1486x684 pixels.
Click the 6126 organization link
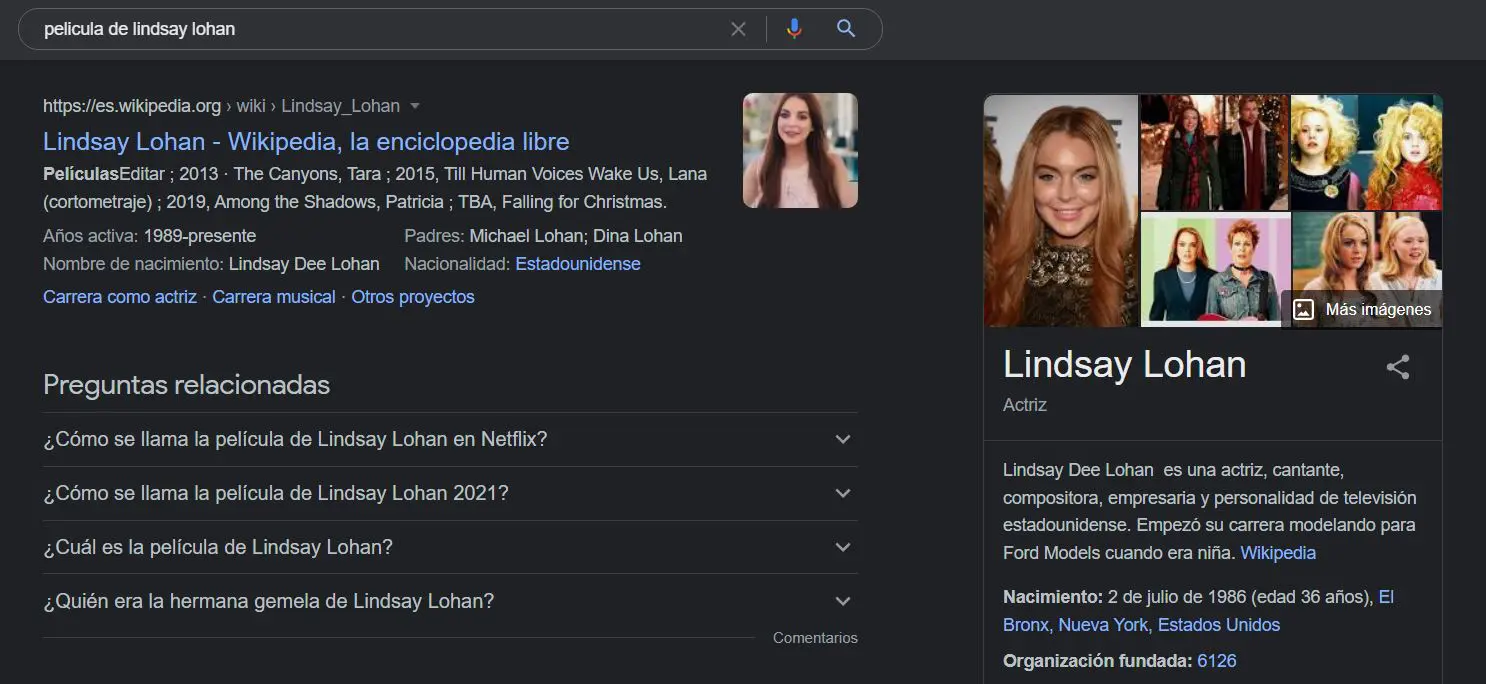[x=1216, y=661]
